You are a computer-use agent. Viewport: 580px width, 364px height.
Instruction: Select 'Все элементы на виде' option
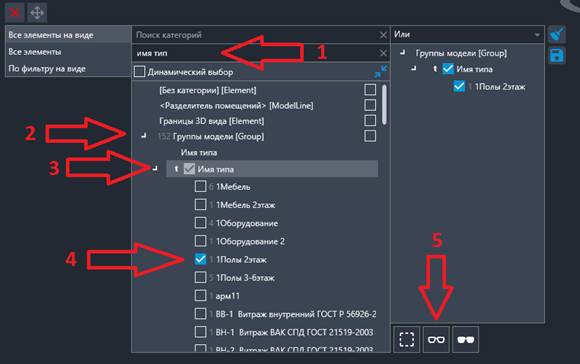click(x=68, y=35)
